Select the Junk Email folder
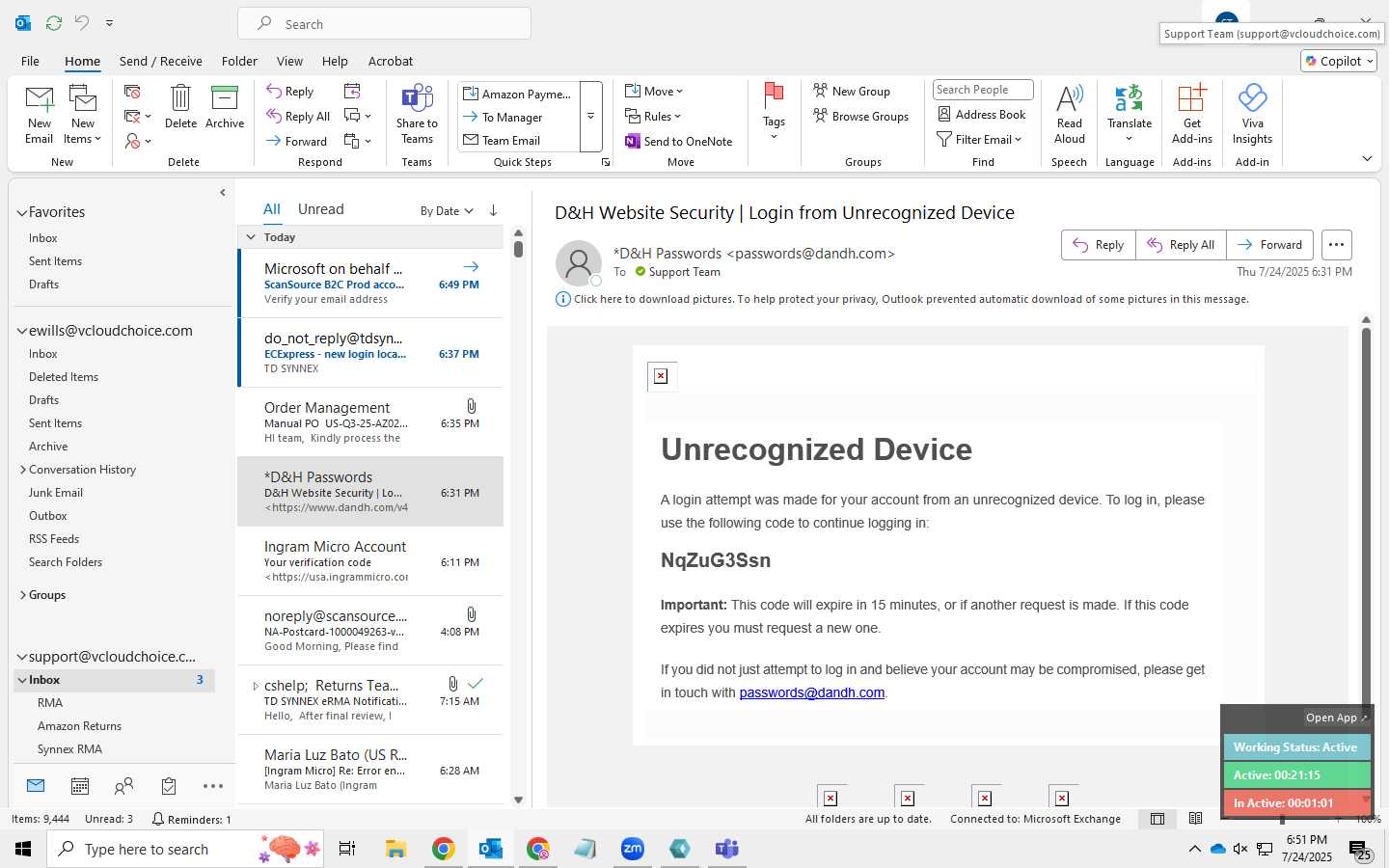Screen dimensions: 1389x868 click(56, 493)
